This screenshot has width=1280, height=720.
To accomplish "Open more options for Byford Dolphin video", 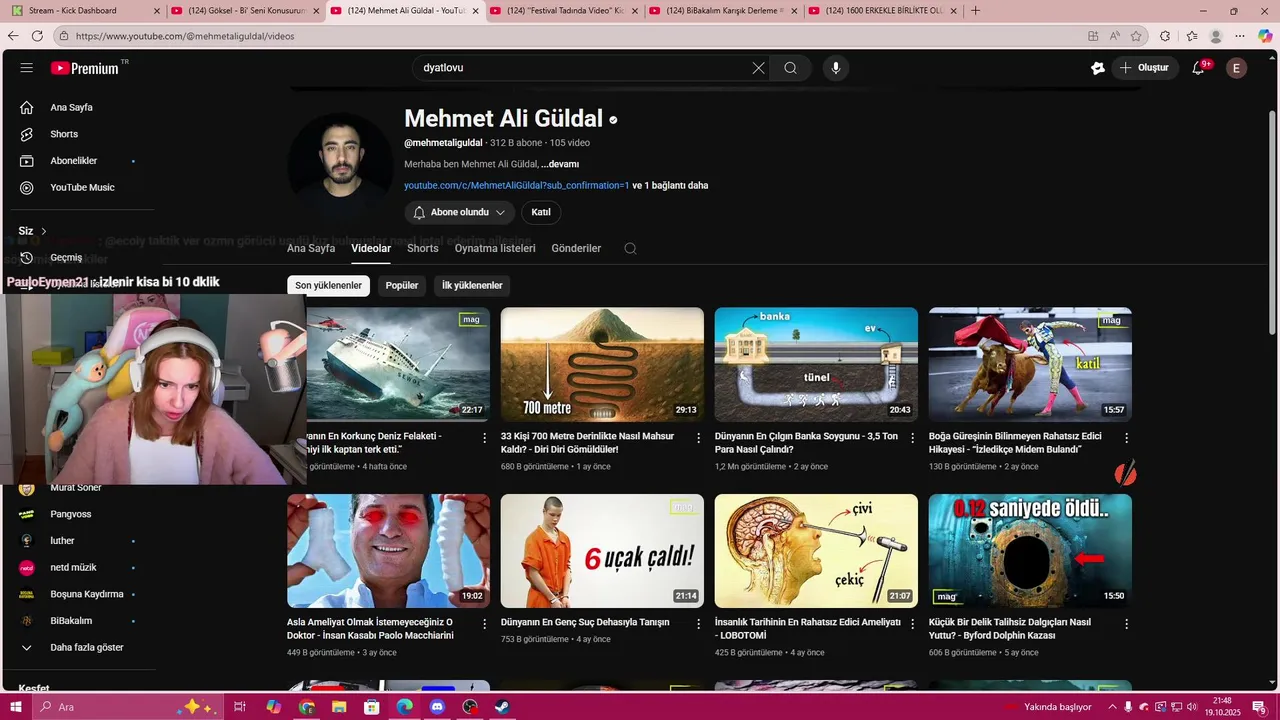I will pos(1127,624).
